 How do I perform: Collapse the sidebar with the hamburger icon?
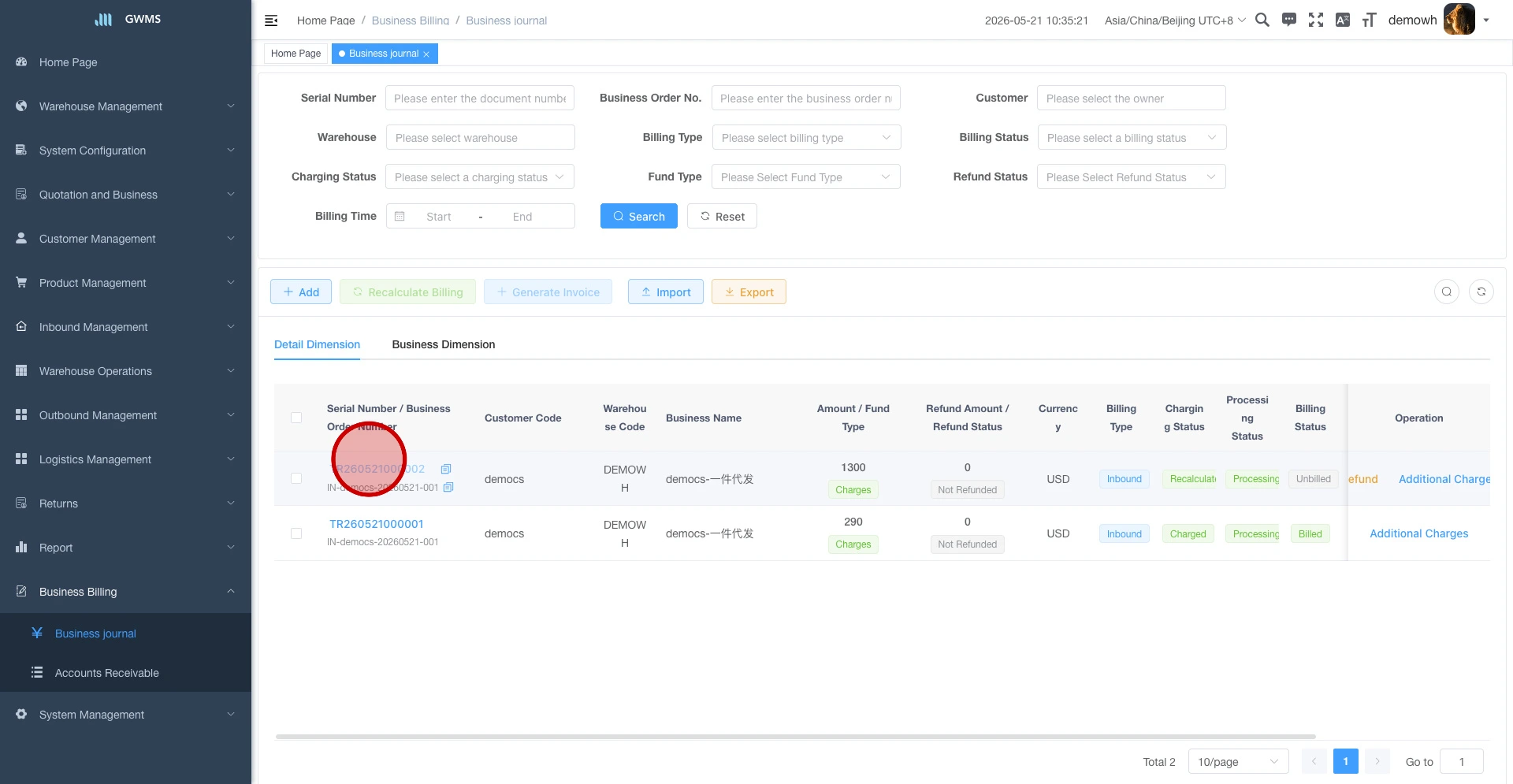tap(271, 20)
